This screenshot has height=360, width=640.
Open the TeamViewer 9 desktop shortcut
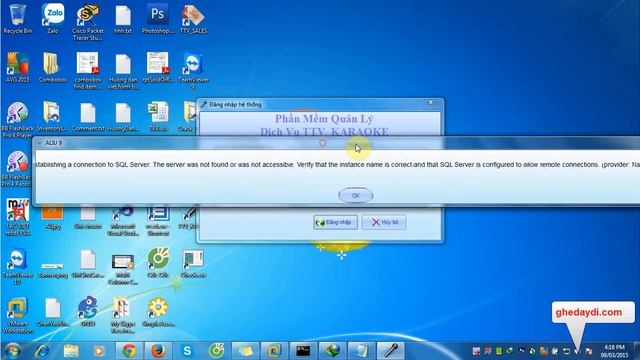(193, 71)
